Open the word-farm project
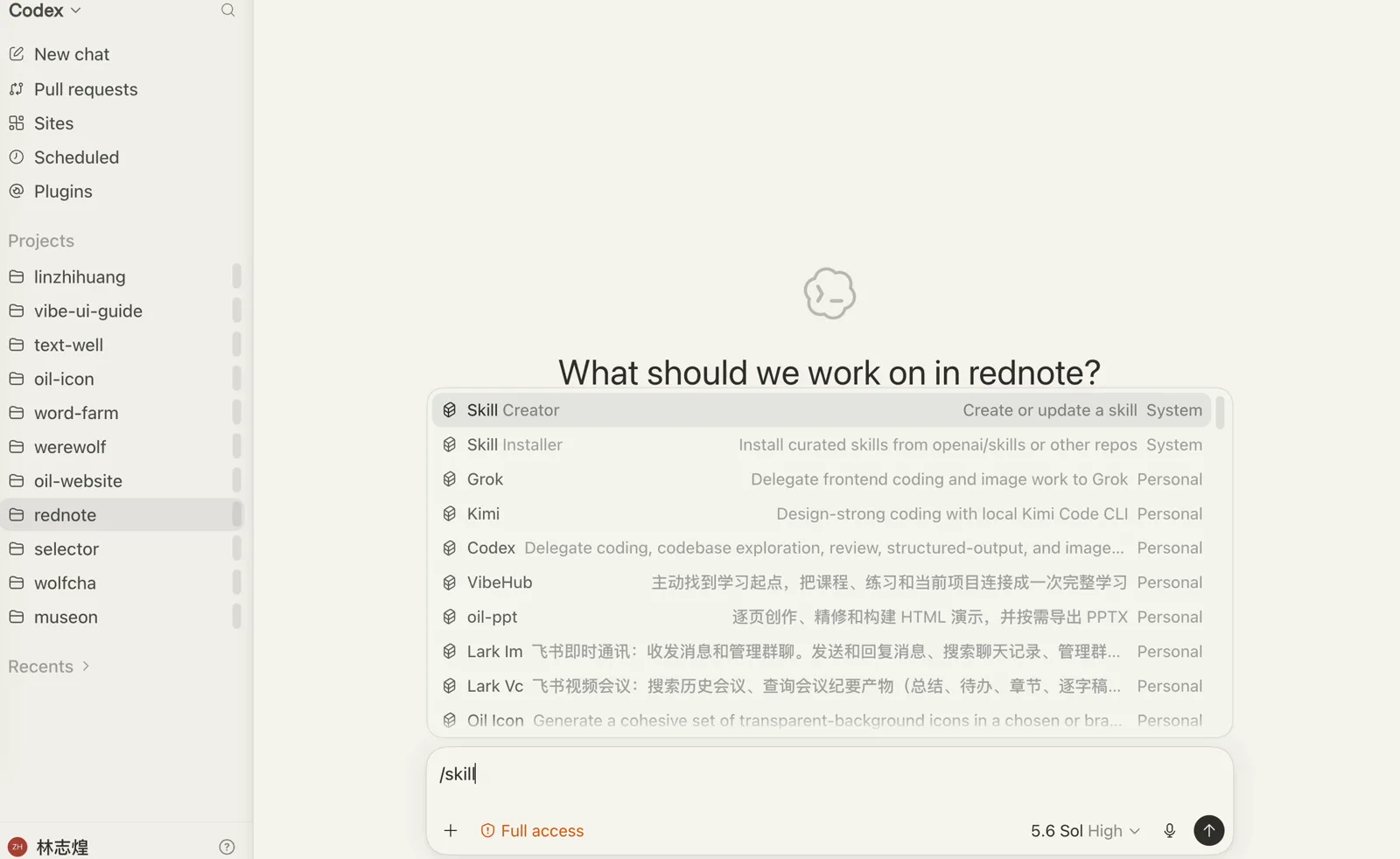 tap(122, 413)
